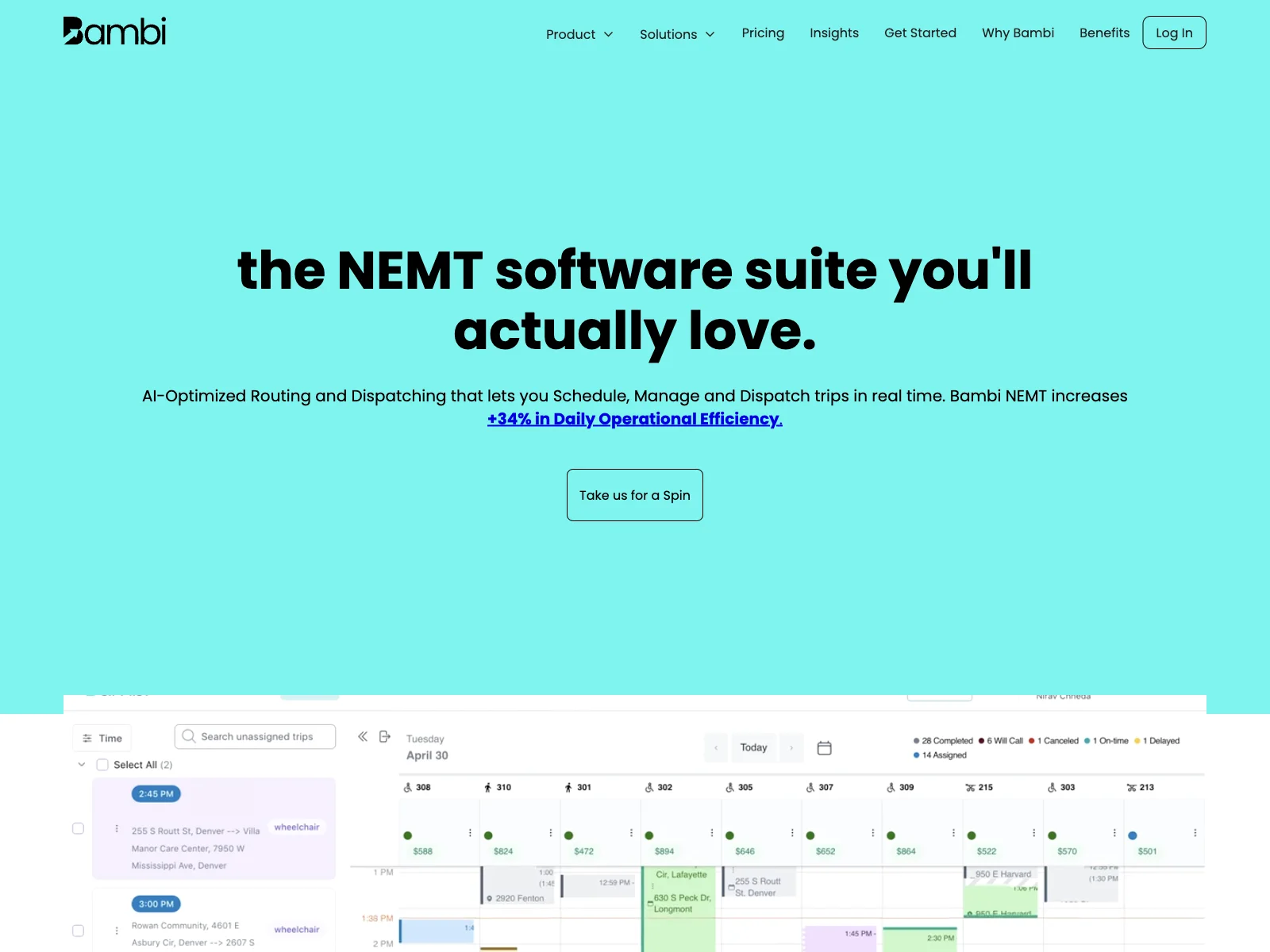Open the calendar date picker icon
Screen dimensions: 1270x952
coord(825,747)
